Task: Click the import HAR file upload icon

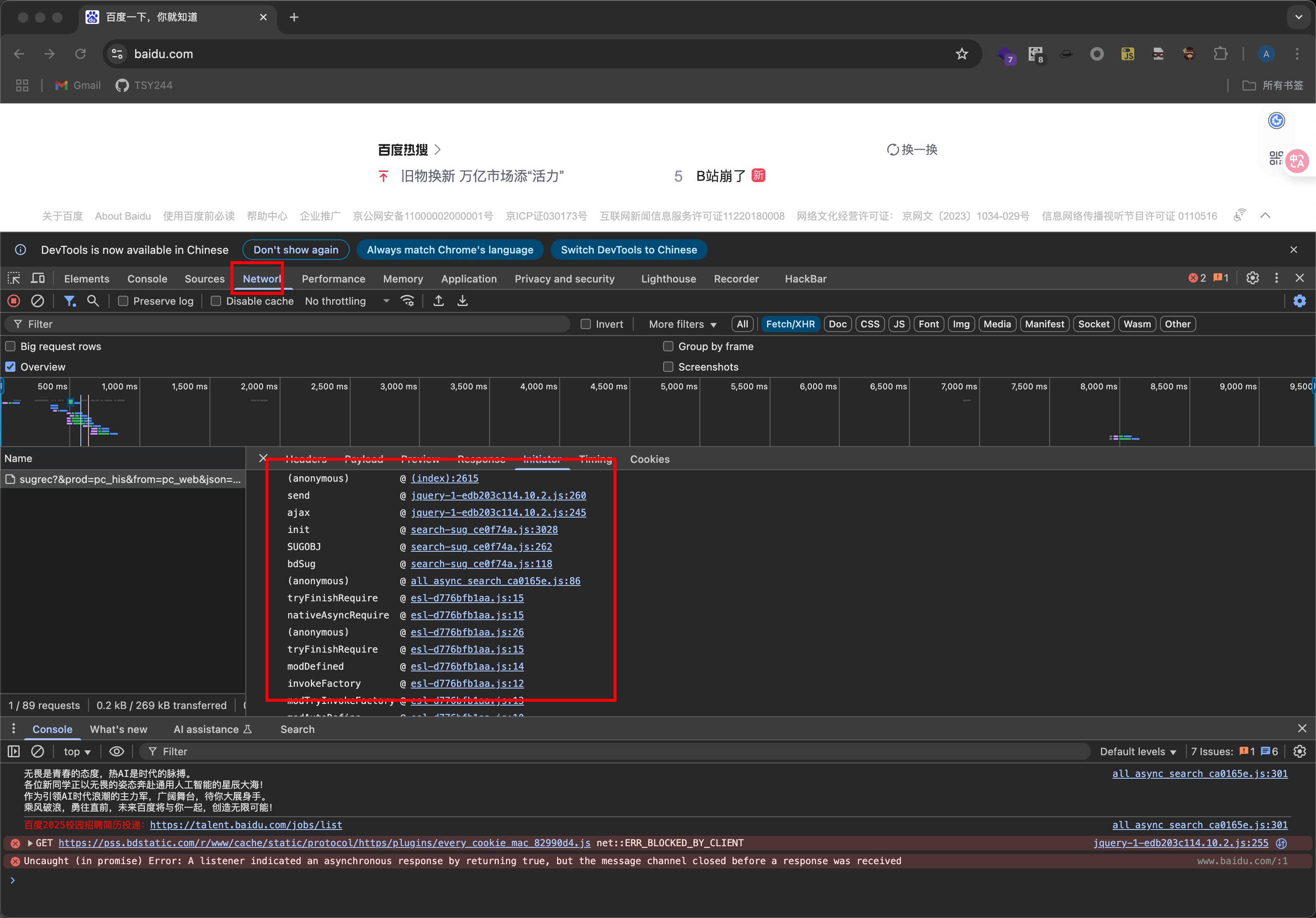Action: pos(439,301)
